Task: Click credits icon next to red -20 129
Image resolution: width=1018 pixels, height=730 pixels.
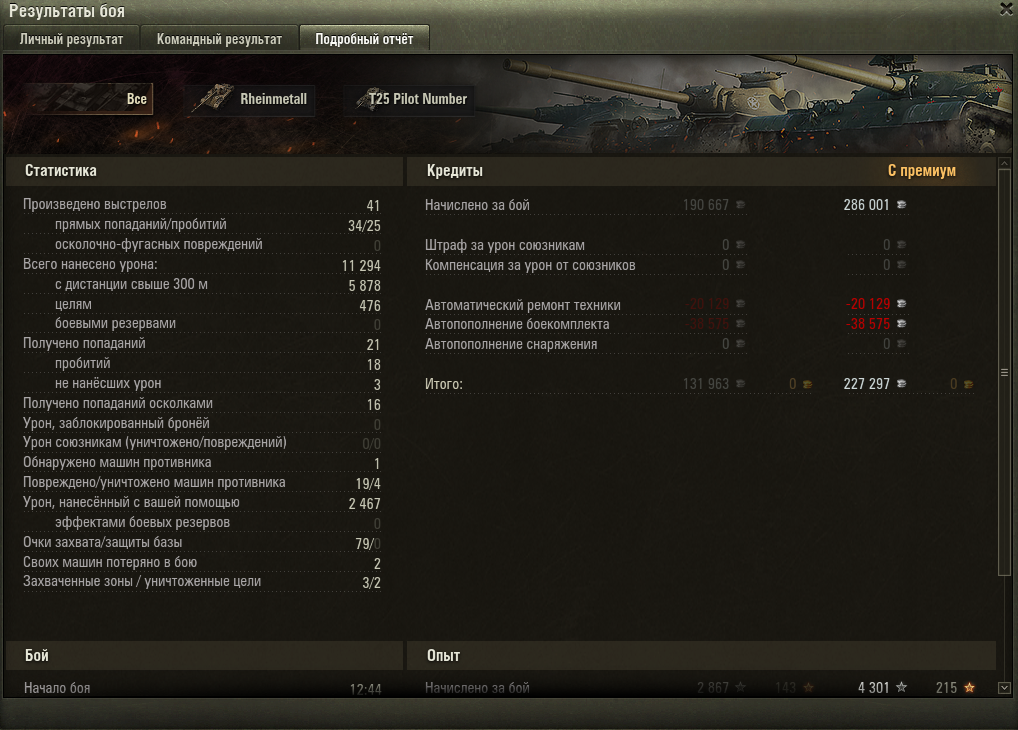Action: [901, 303]
